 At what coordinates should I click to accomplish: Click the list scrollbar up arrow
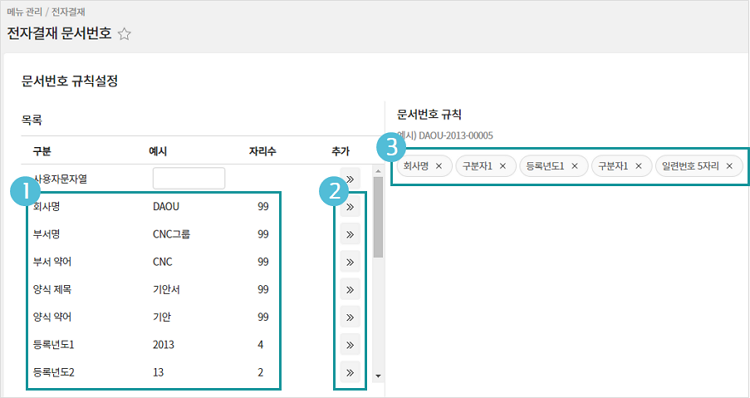pyautogui.click(x=378, y=171)
